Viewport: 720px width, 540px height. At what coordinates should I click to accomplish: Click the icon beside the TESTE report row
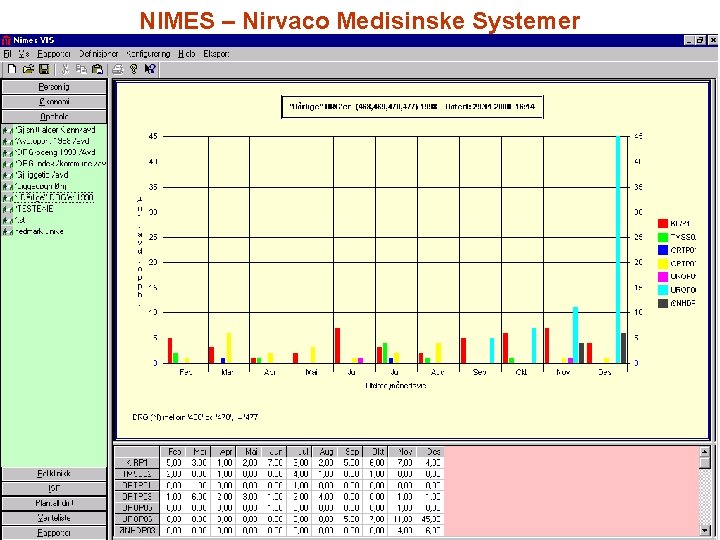tap(8, 209)
